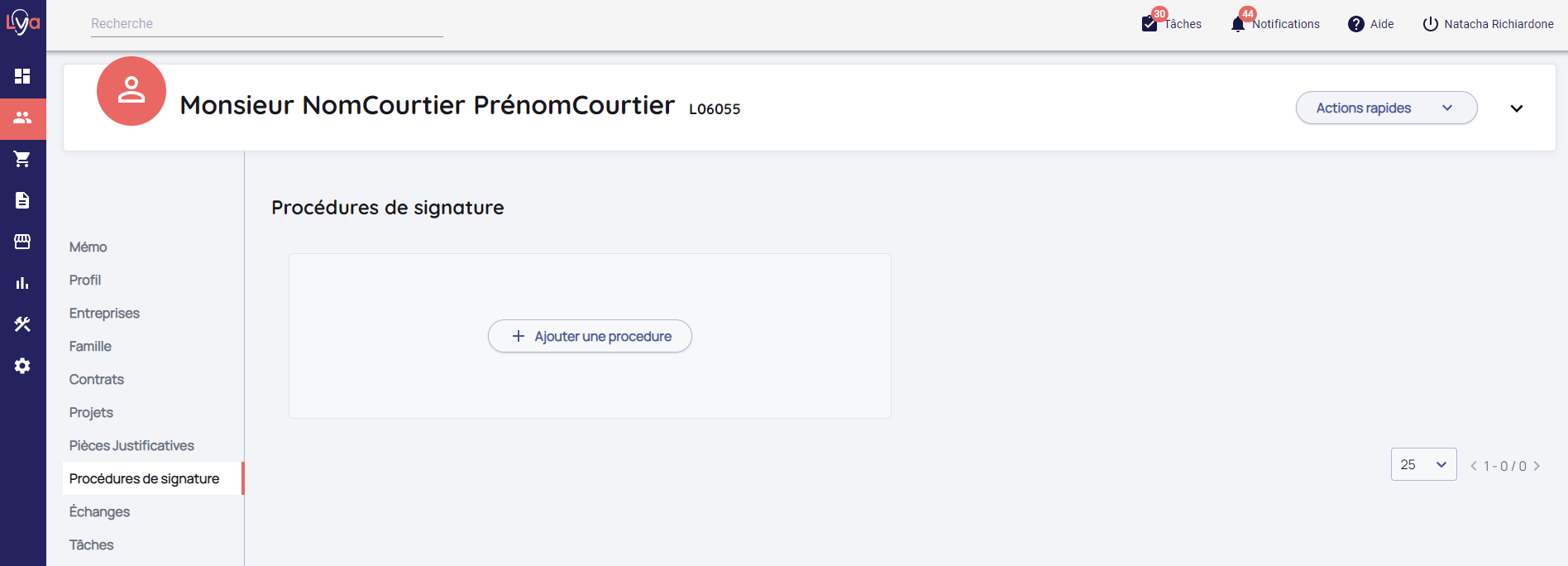
Task: Open the bar chart statistics icon
Action: point(22,283)
